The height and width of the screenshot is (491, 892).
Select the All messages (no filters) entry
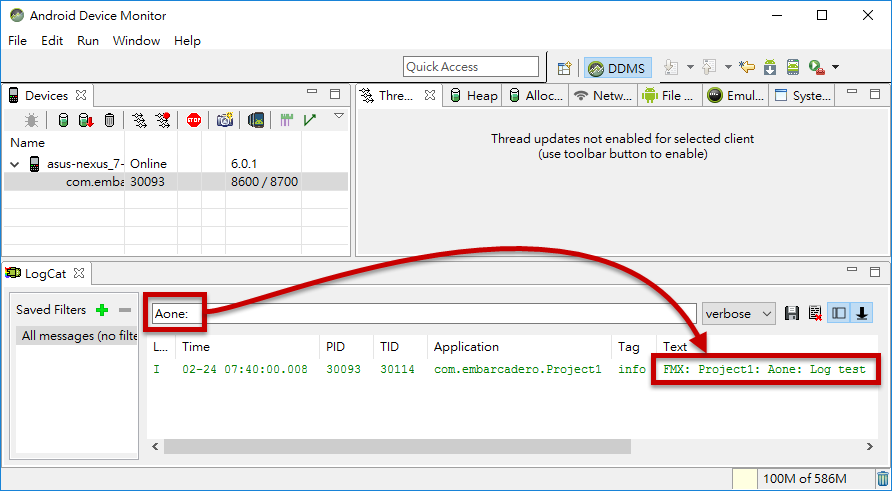pyautogui.click(x=76, y=336)
